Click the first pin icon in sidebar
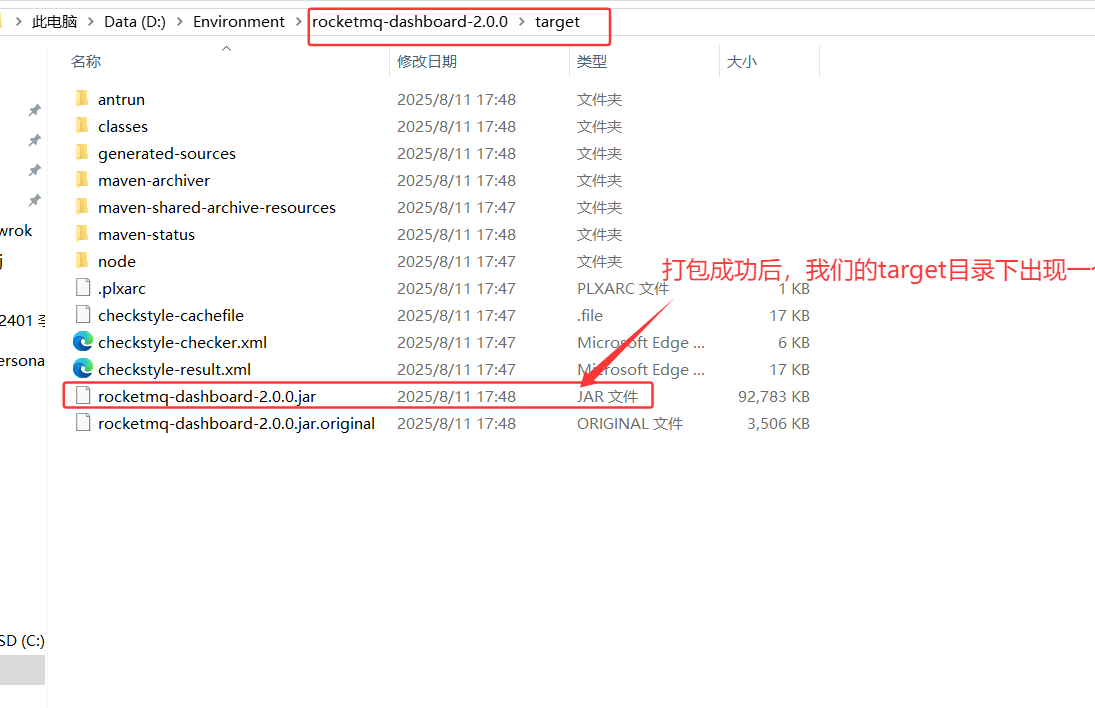1095x708 pixels. click(34, 110)
